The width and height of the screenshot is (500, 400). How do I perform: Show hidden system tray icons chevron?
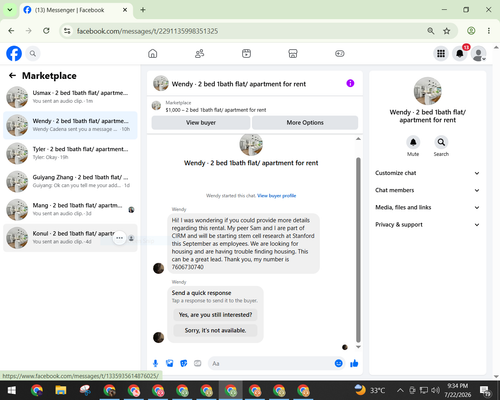click(x=400, y=390)
